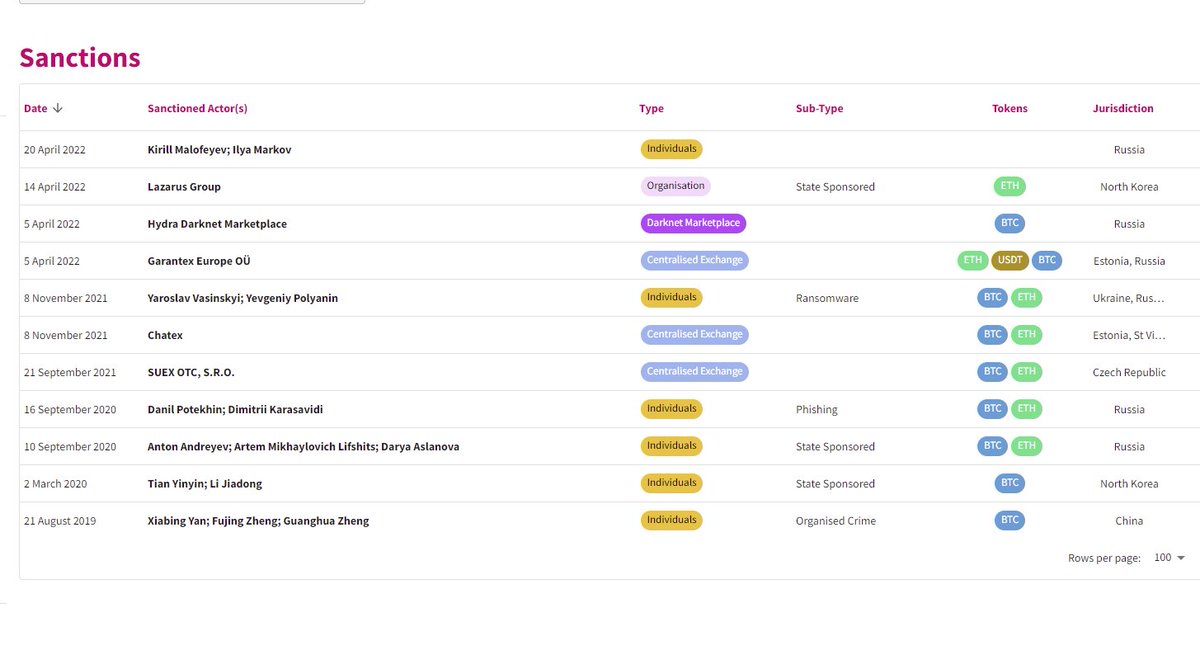Select BTC badge in Yaroslav Vasinskyi row

pyautogui.click(x=992, y=297)
